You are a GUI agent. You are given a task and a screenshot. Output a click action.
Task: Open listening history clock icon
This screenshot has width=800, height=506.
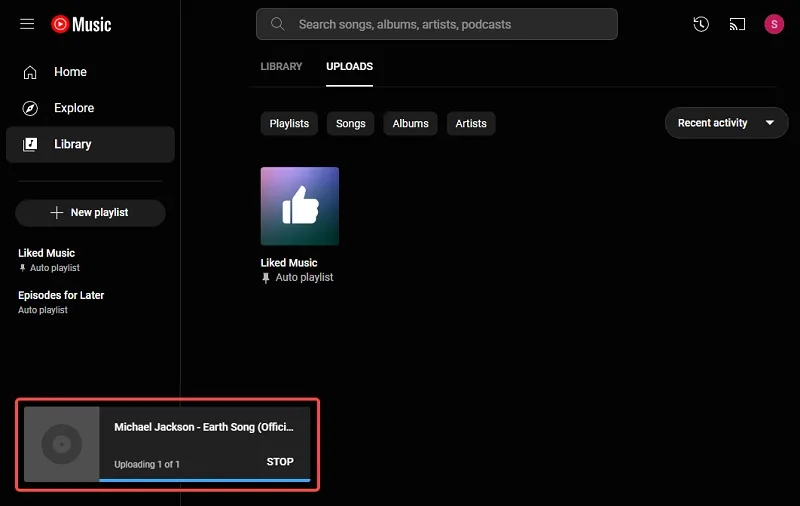tap(701, 24)
